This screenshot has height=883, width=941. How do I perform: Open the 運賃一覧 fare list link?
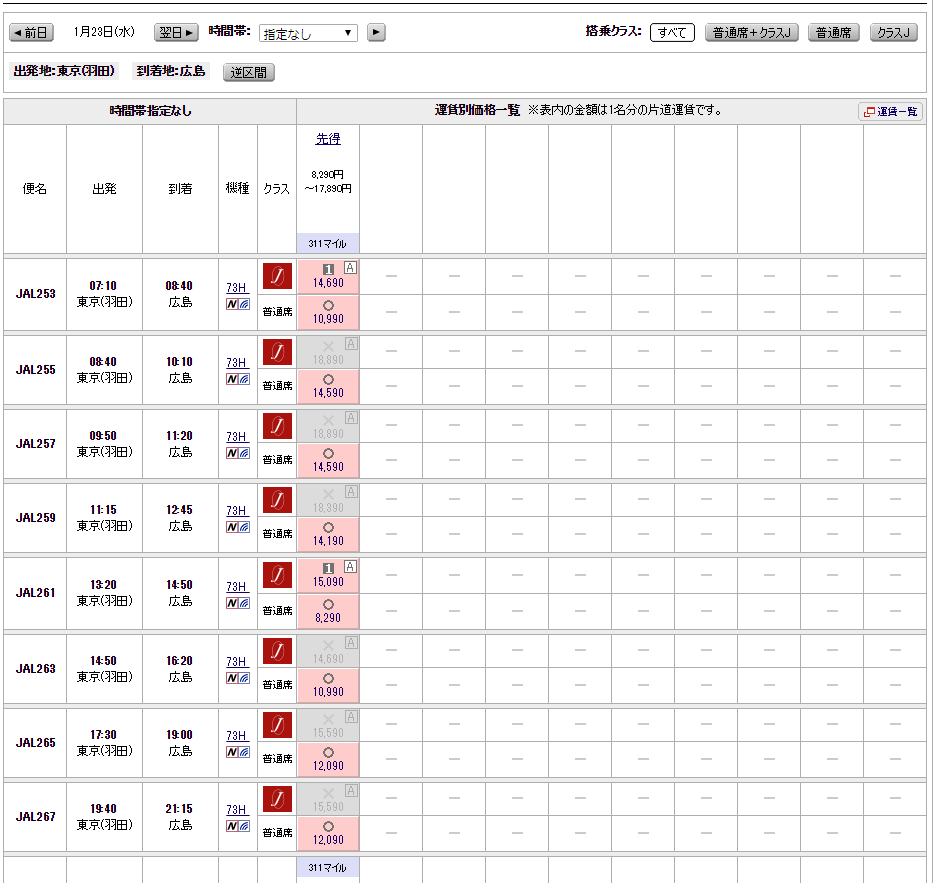(891, 112)
